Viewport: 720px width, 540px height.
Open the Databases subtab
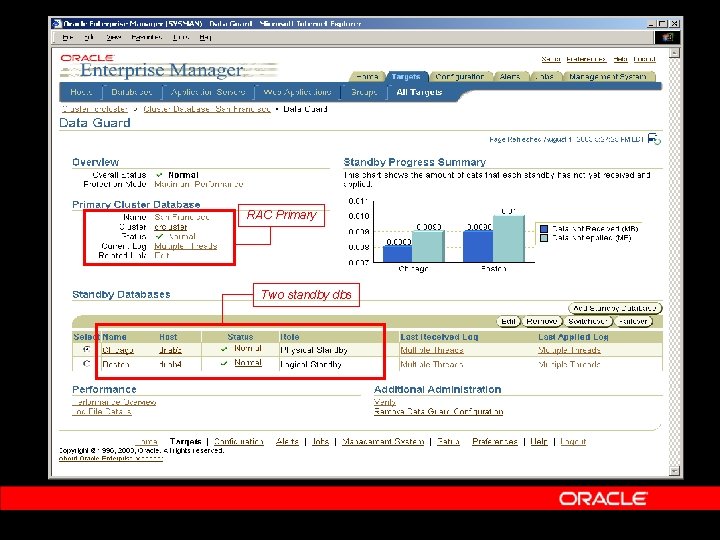[x=131, y=92]
